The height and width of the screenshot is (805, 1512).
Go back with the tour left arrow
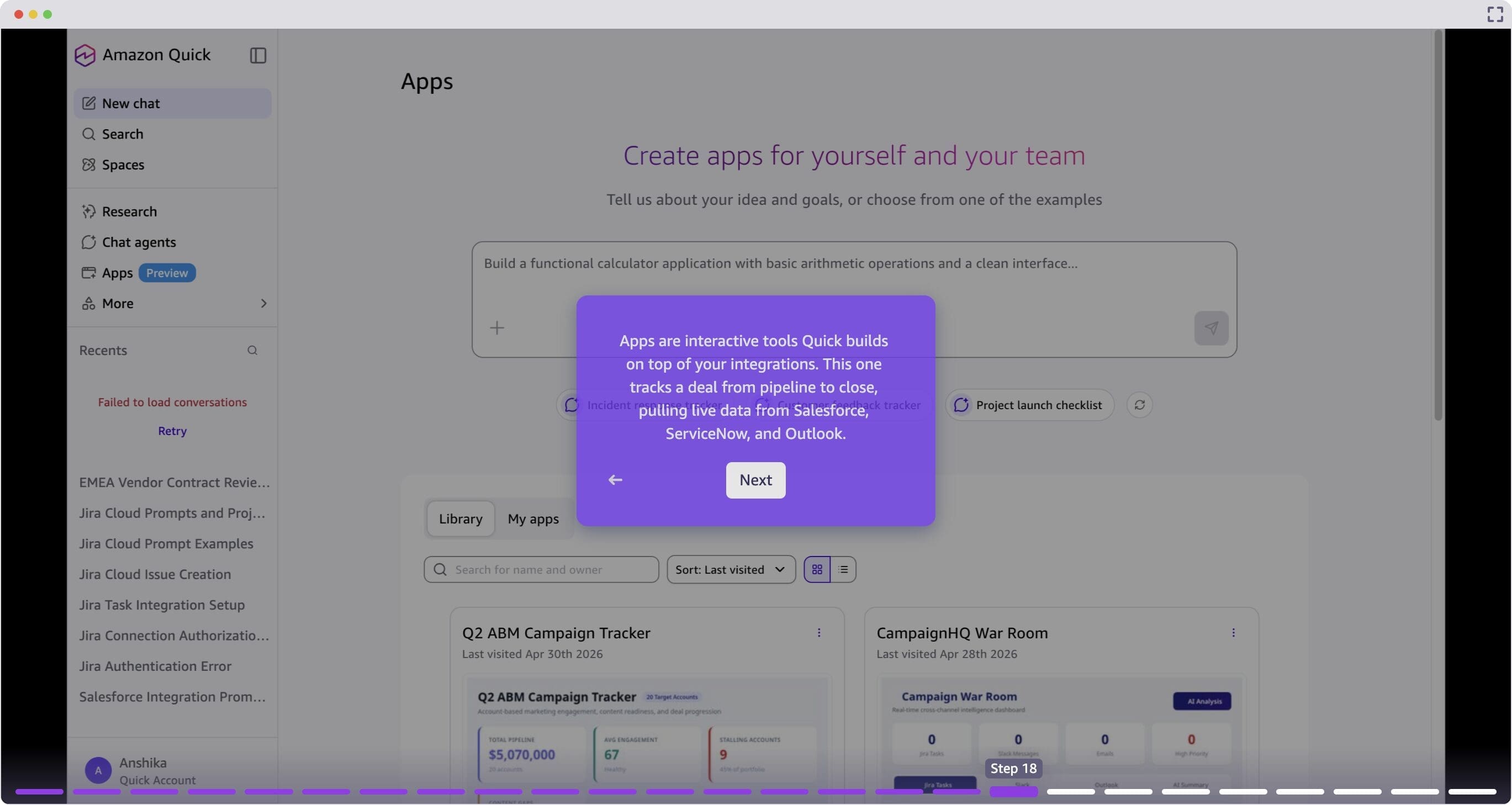615,480
